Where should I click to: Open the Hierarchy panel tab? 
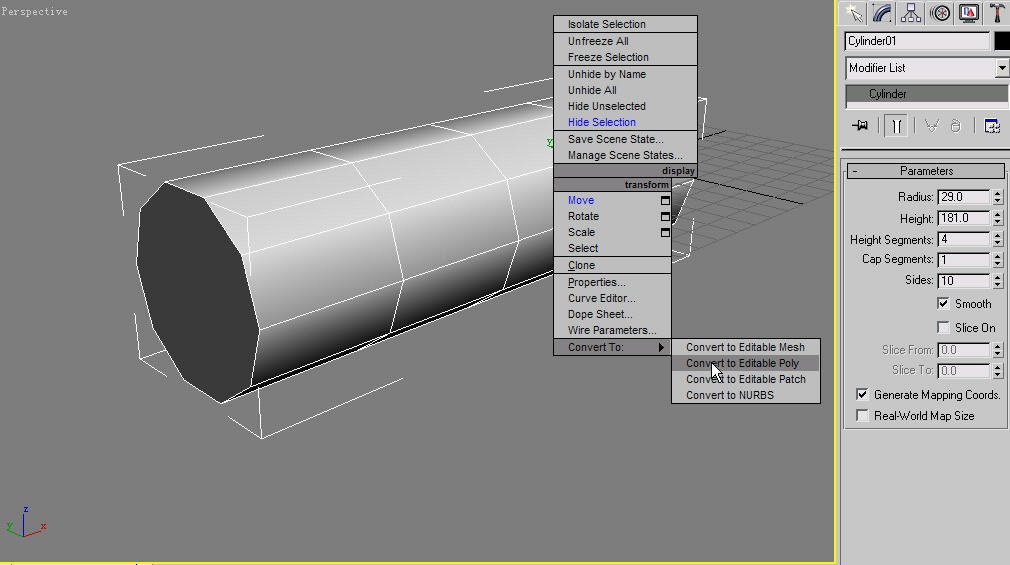[911, 13]
